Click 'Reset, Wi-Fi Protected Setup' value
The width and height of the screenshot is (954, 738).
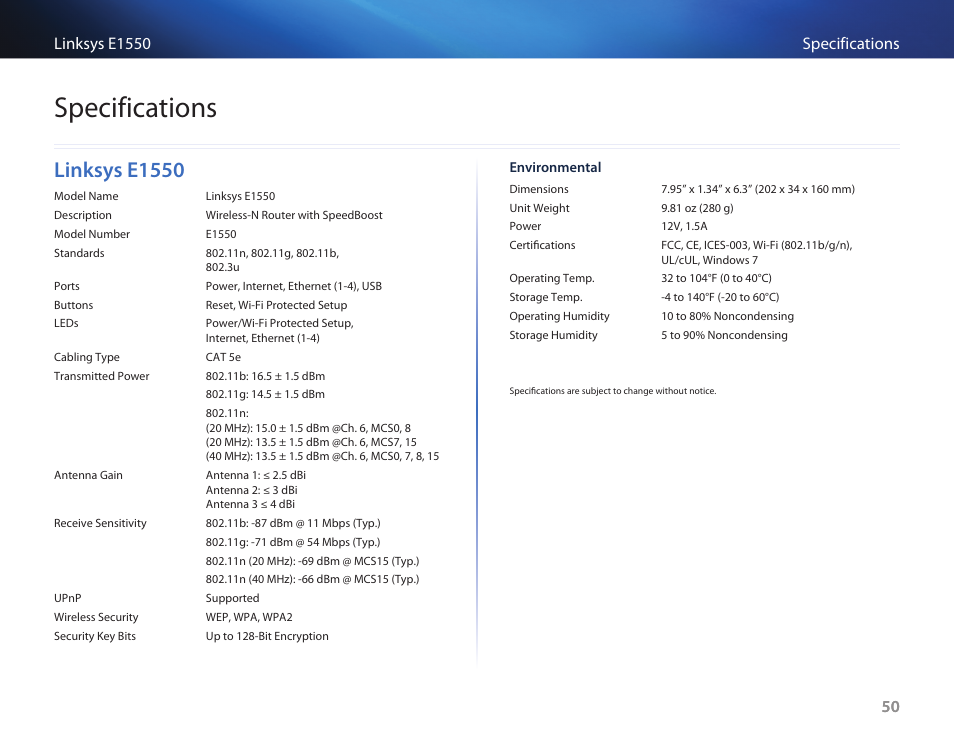click(276, 305)
